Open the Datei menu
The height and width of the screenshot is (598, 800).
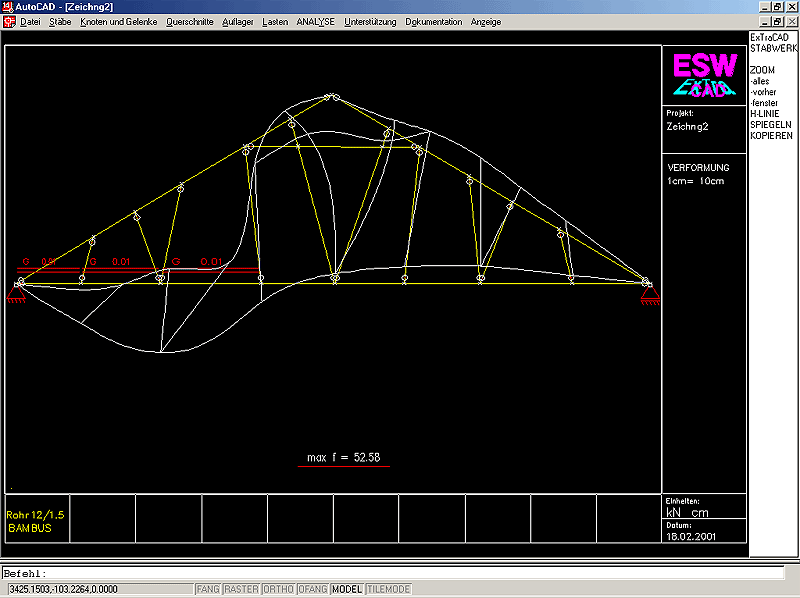pos(30,22)
